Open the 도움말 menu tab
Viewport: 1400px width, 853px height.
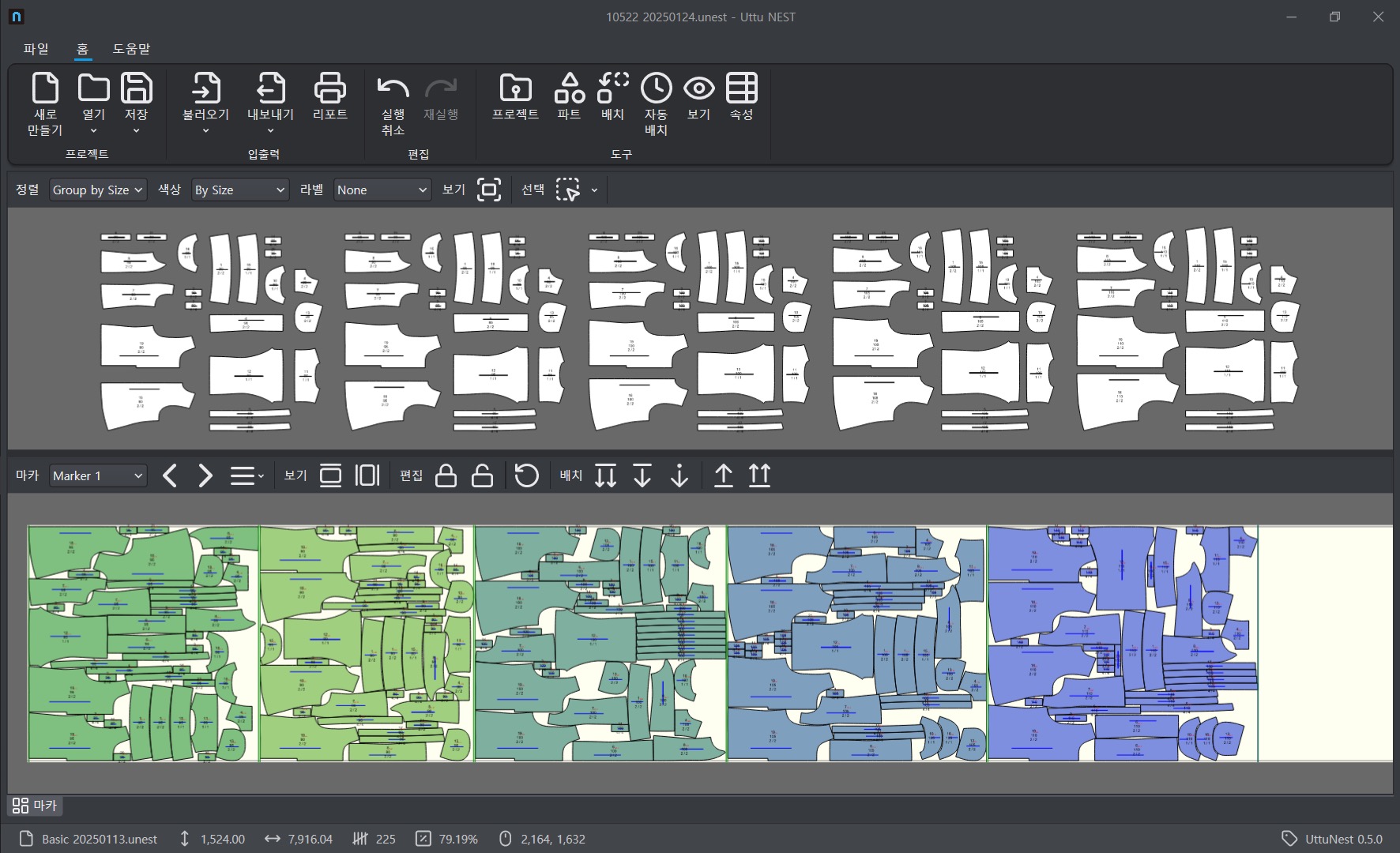click(131, 49)
